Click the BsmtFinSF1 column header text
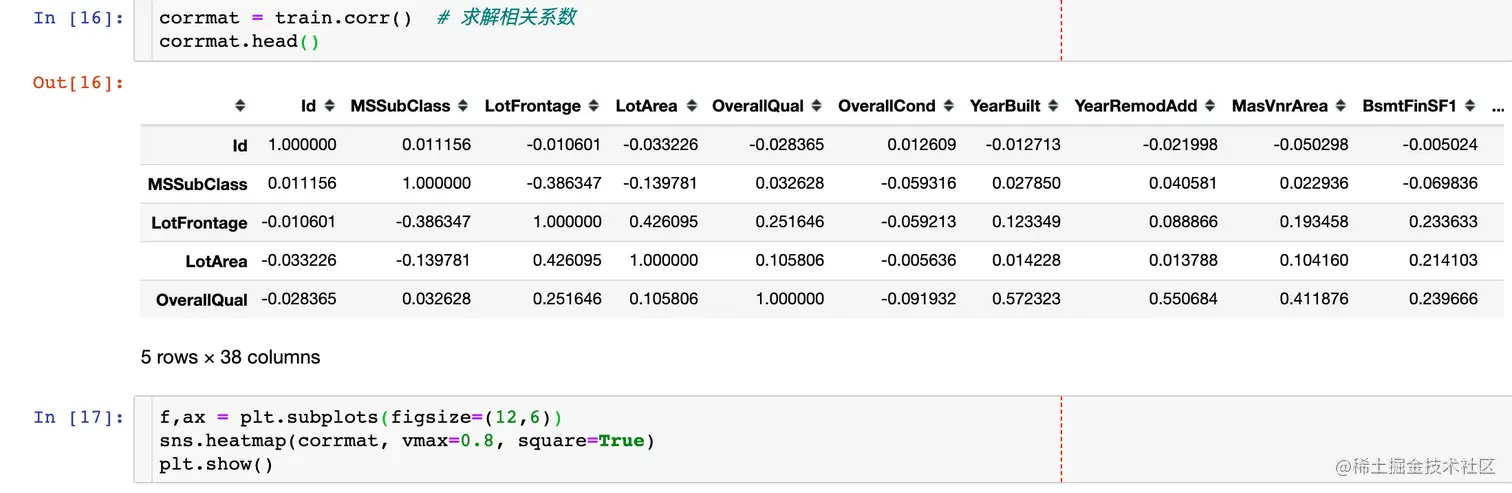Image resolution: width=1512 pixels, height=493 pixels. pyautogui.click(x=1410, y=106)
